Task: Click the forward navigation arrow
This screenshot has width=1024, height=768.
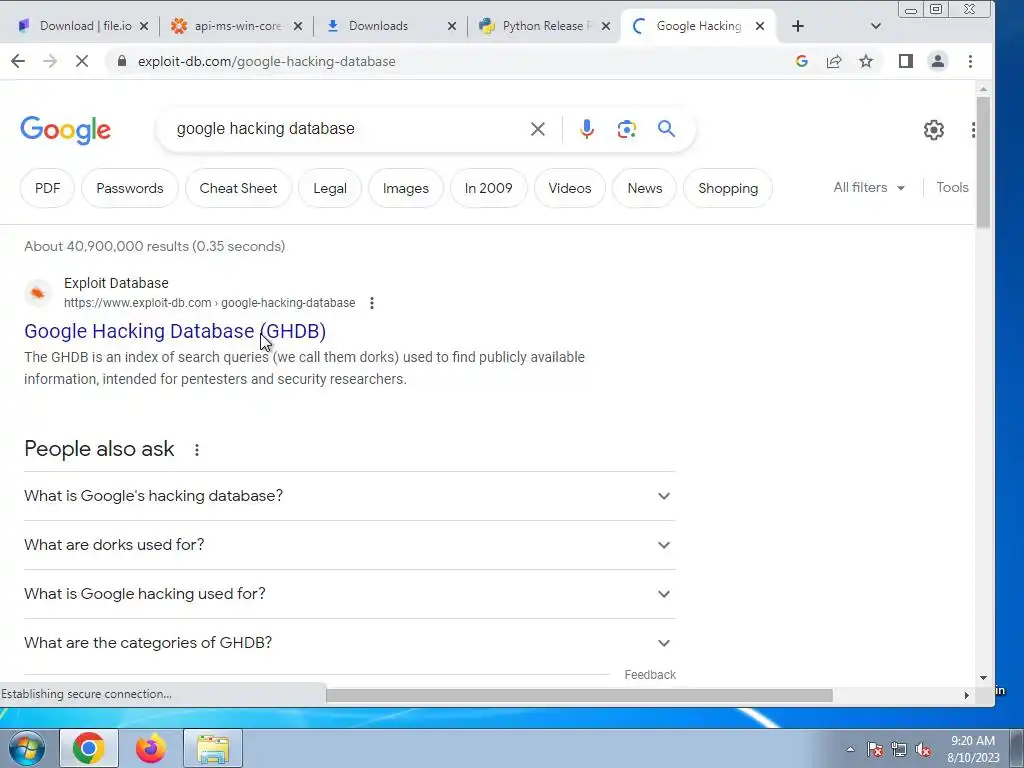Action: coord(50,61)
